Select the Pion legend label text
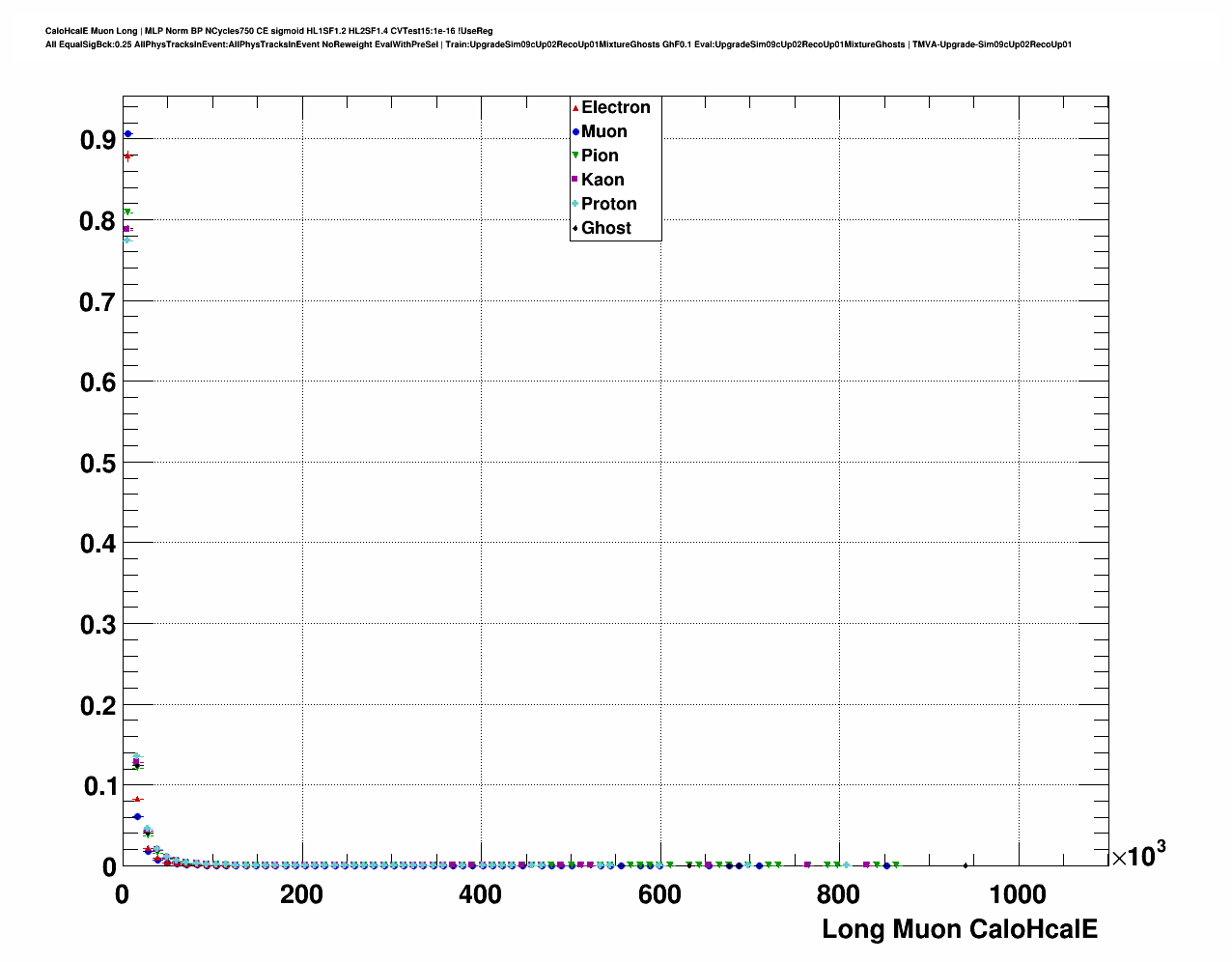 [x=600, y=156]
